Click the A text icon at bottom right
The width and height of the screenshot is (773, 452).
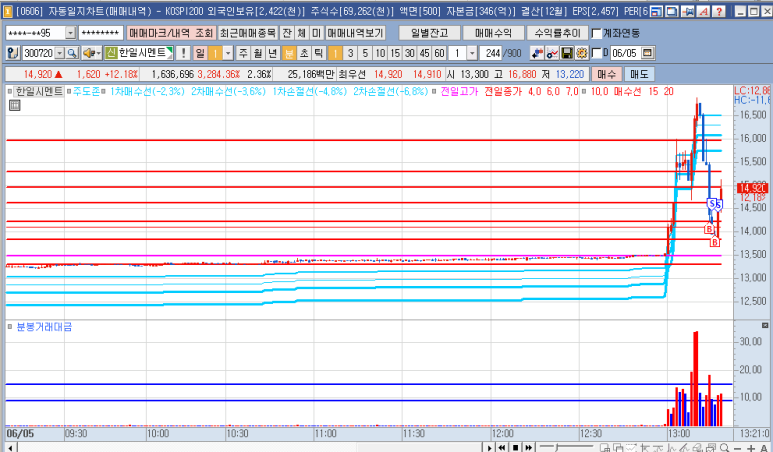point(764,448)
